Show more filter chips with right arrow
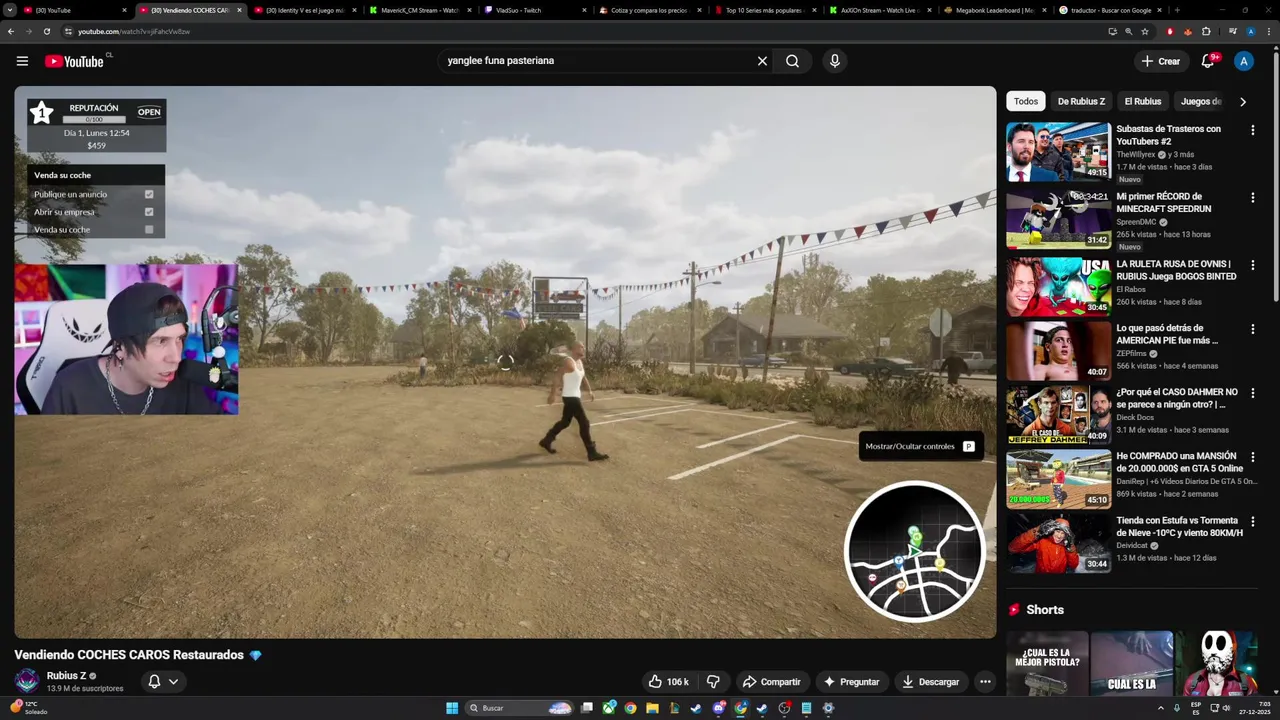1280x720 pixels. (1243, 101)
